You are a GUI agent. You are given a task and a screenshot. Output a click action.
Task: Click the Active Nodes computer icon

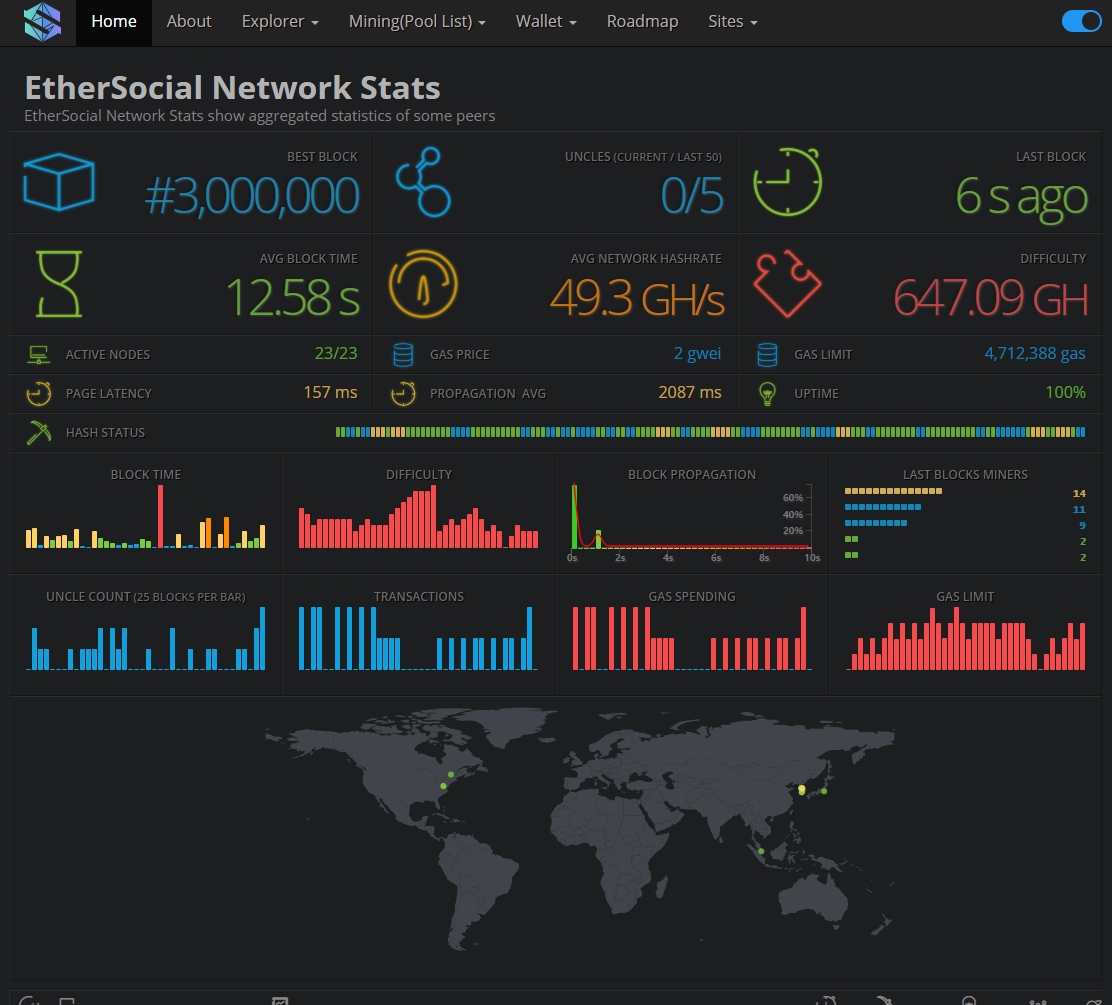point(39,355)
